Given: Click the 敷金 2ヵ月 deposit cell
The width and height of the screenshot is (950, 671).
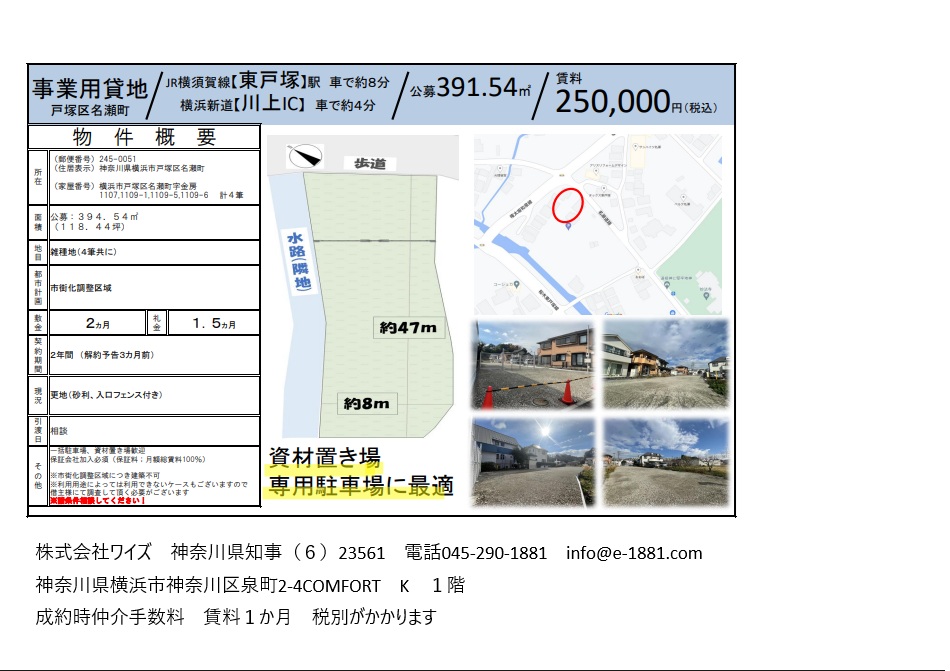Looking at the screenshot, I should pos(98,323).
